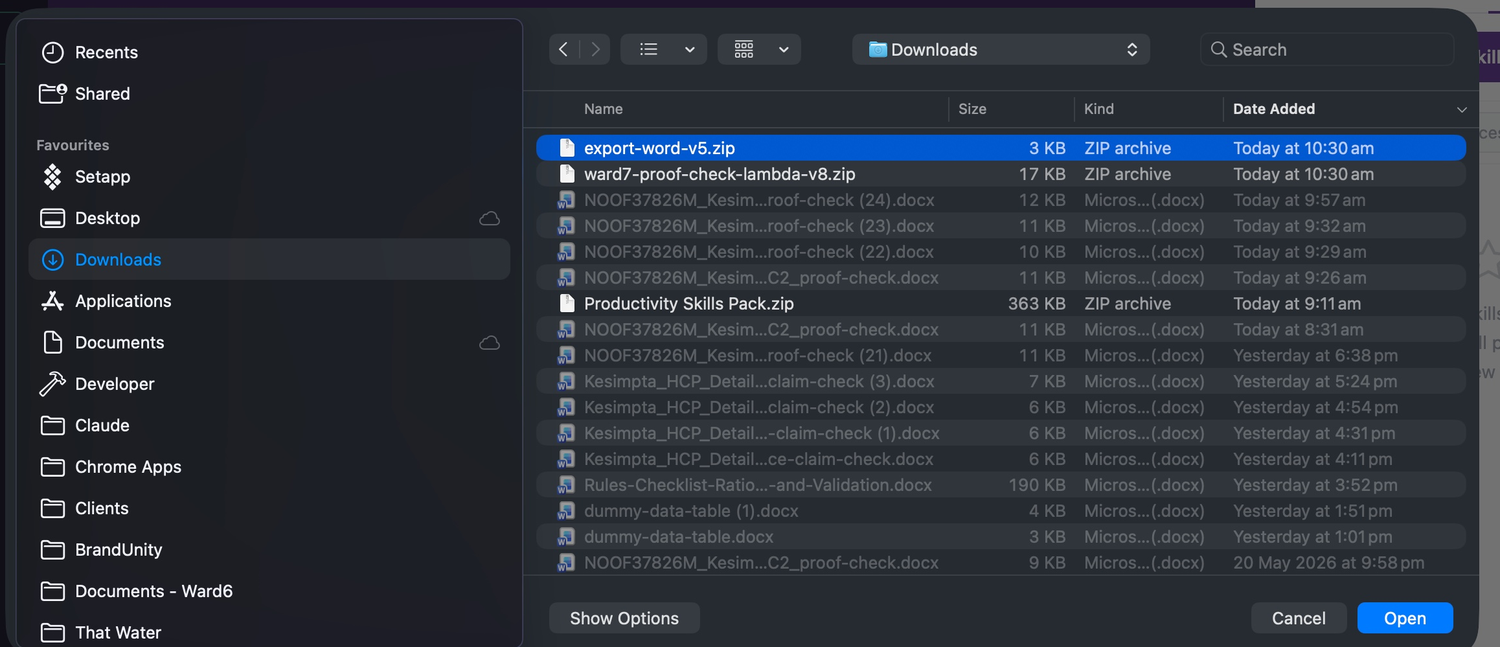Sort by Date Added column header

(x=1274, y=109)
